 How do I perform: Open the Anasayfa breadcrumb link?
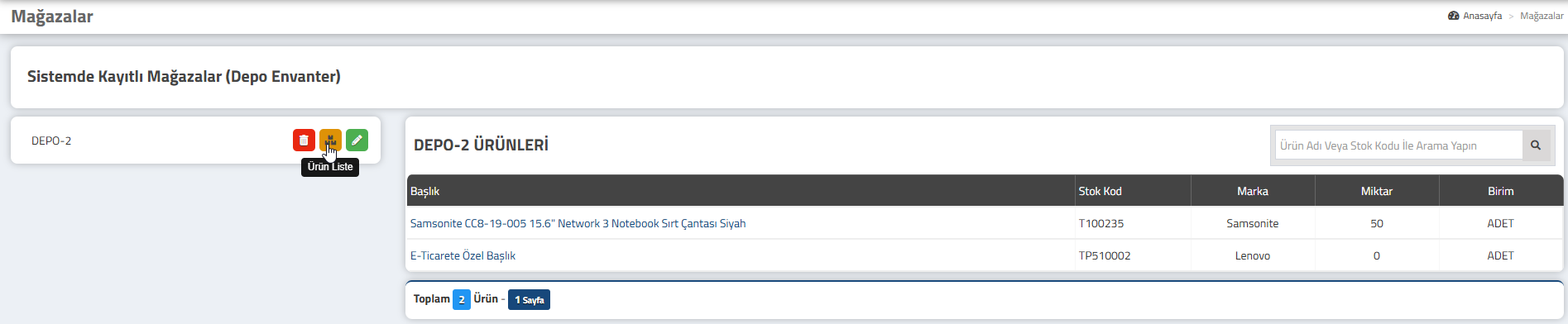[x=1482, y=16]
